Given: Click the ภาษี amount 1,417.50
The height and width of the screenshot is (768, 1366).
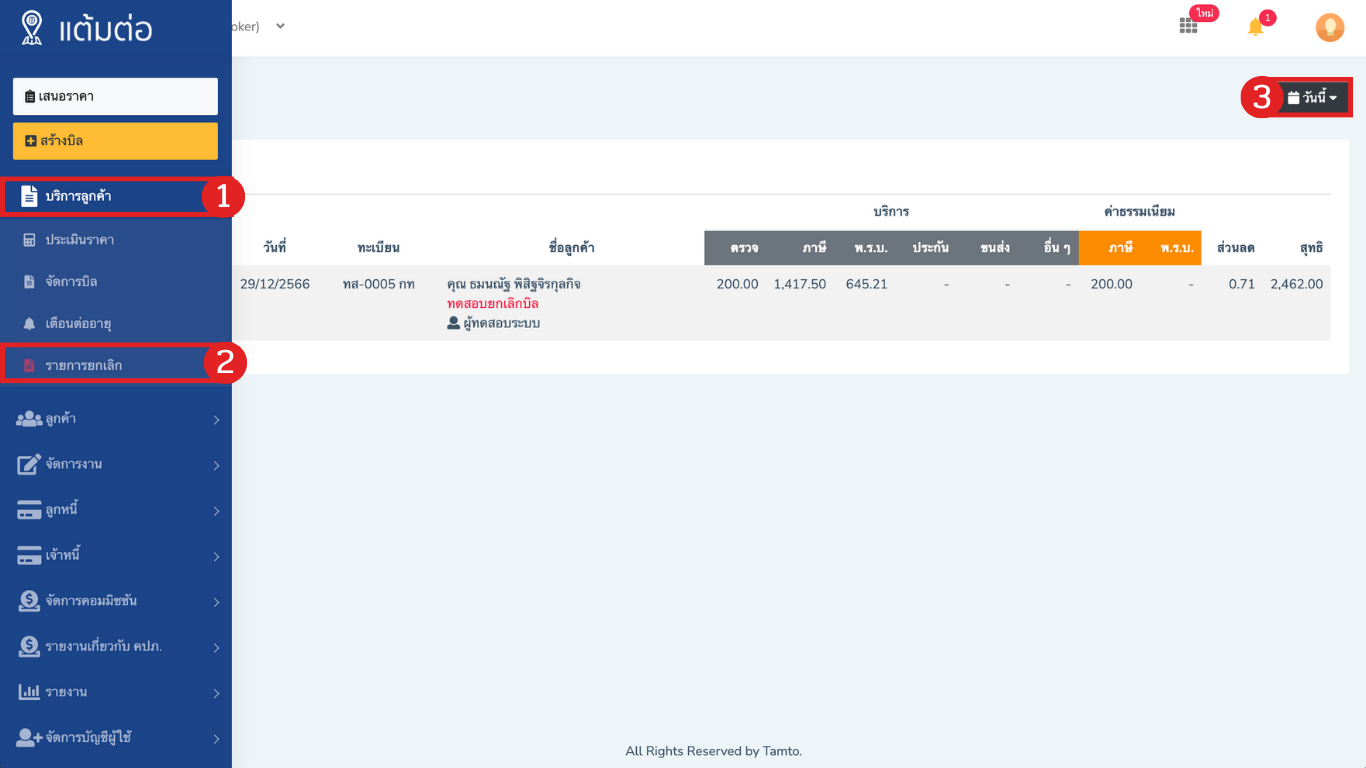Looking at the screenshot, I should coord(800,284).
